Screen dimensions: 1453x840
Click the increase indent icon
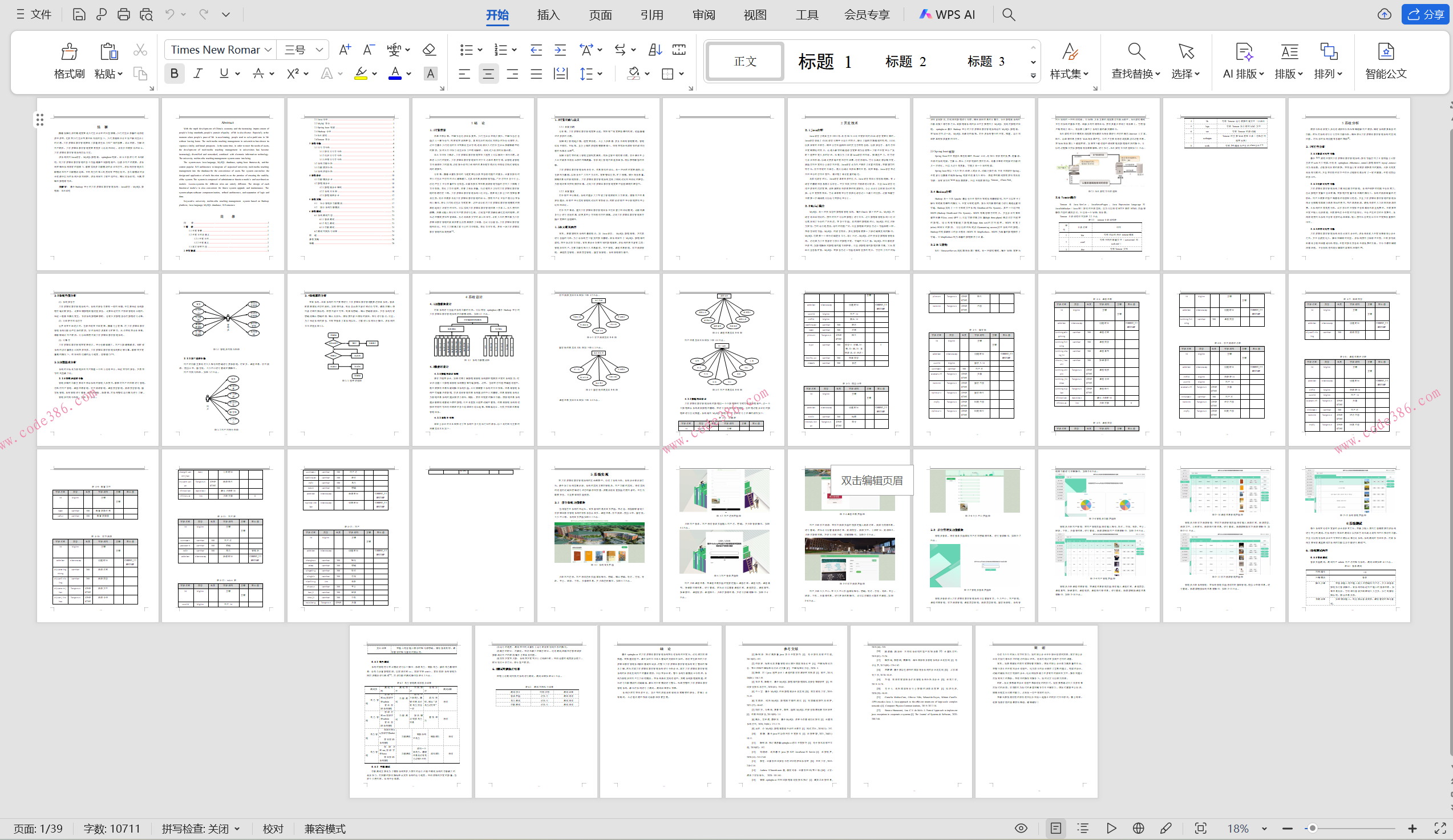[560, 50]
